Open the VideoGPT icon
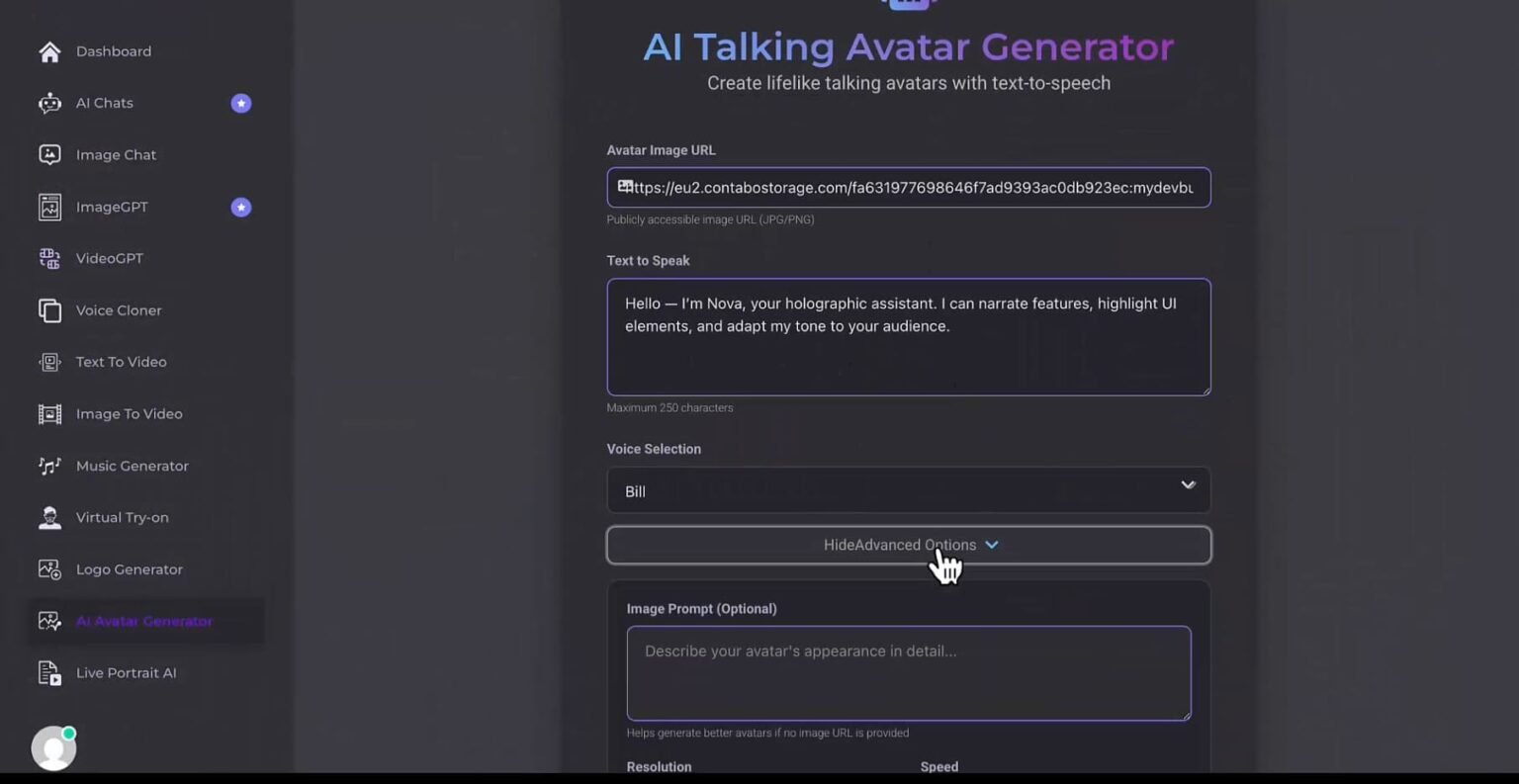This screenshot has width=1519, height=784. coord(49,258)
